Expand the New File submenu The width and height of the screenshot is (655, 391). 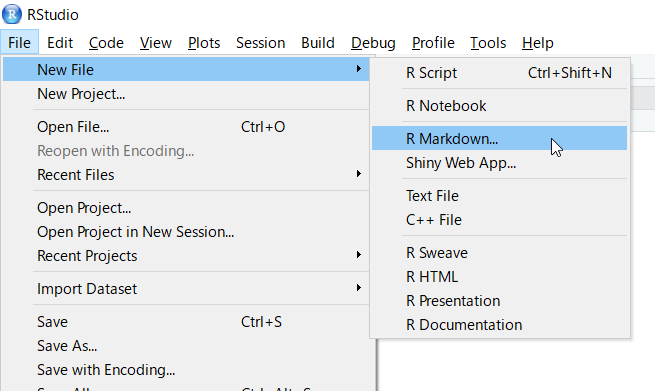click(x=186, y=69)
